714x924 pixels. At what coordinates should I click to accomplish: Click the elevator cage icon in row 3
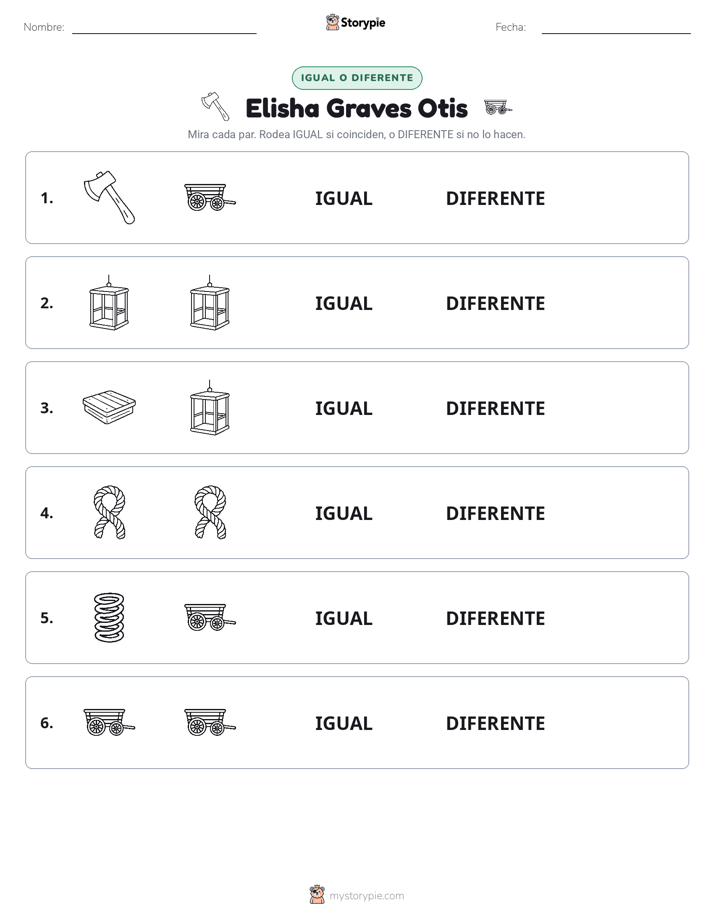pos(210,407)
